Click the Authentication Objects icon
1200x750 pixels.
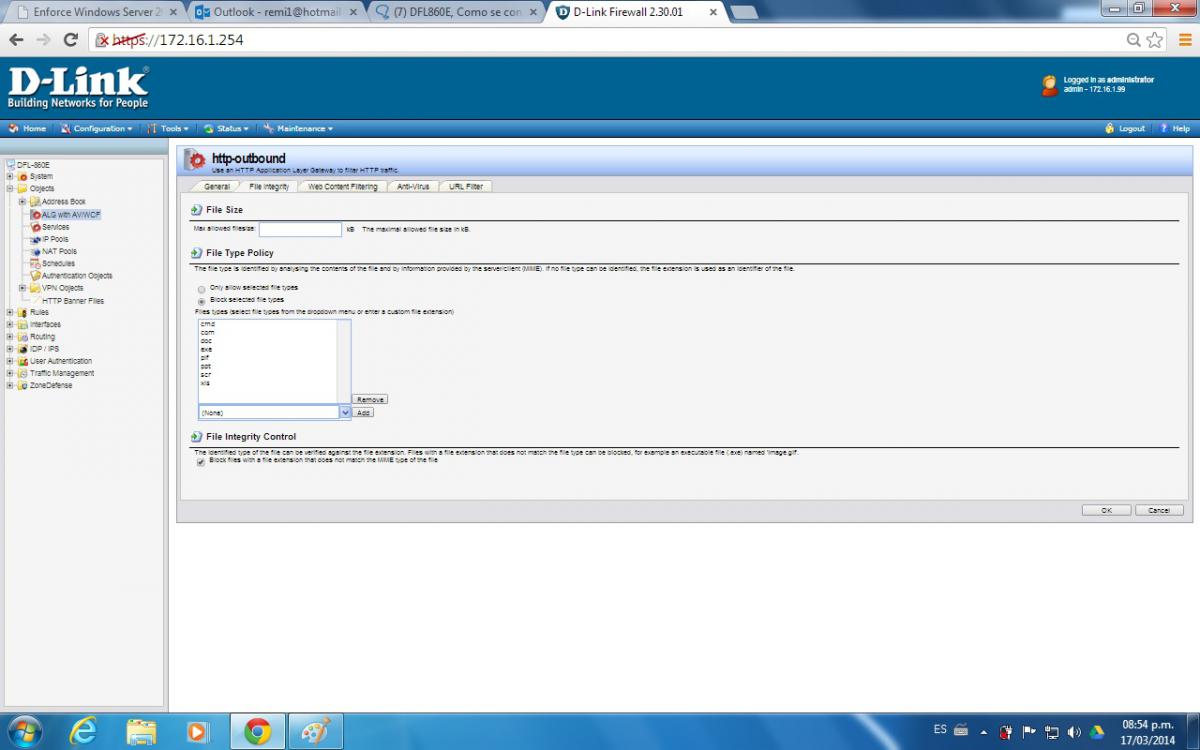35,276
